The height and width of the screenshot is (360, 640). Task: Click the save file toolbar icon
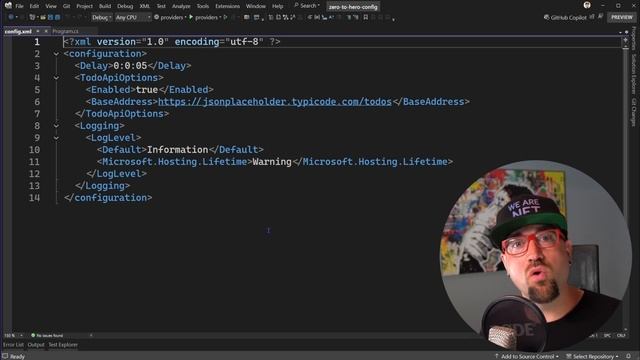(x=50, y=17)
